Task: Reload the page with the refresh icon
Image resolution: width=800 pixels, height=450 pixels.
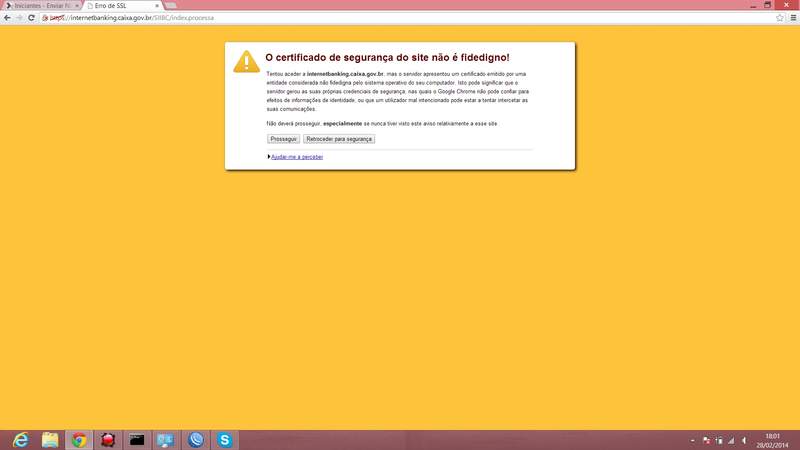Action: tap(31, 18)
